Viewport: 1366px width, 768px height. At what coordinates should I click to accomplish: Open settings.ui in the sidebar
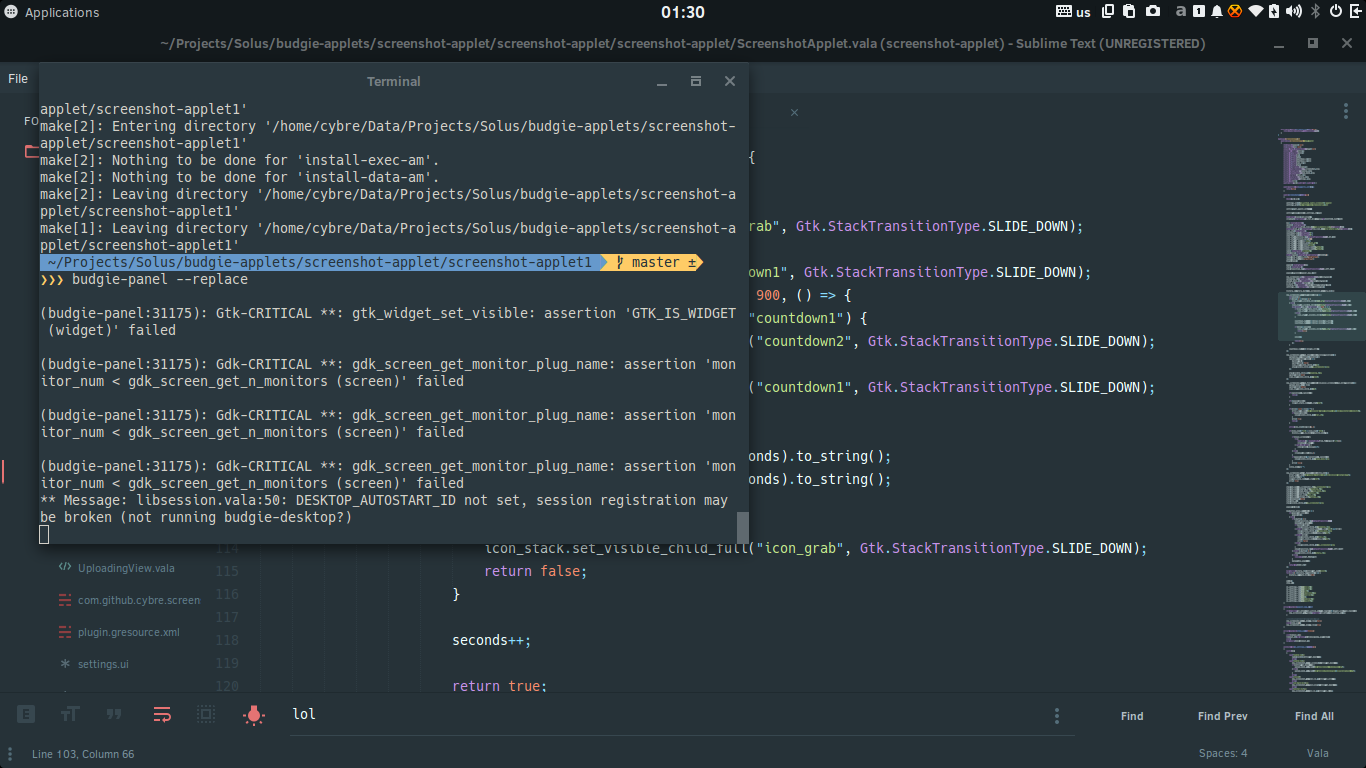click(103, 664)
